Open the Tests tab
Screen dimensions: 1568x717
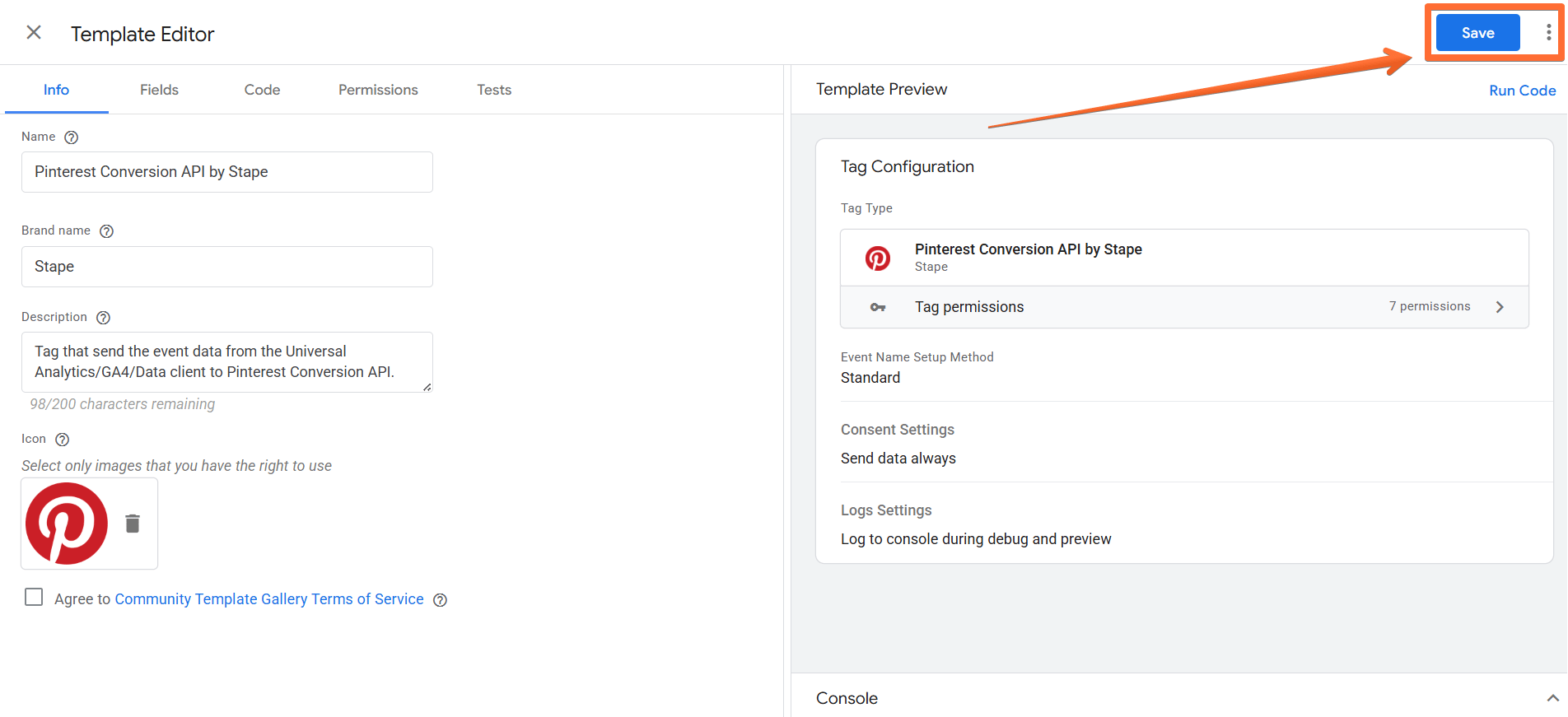tap(494, 90)
